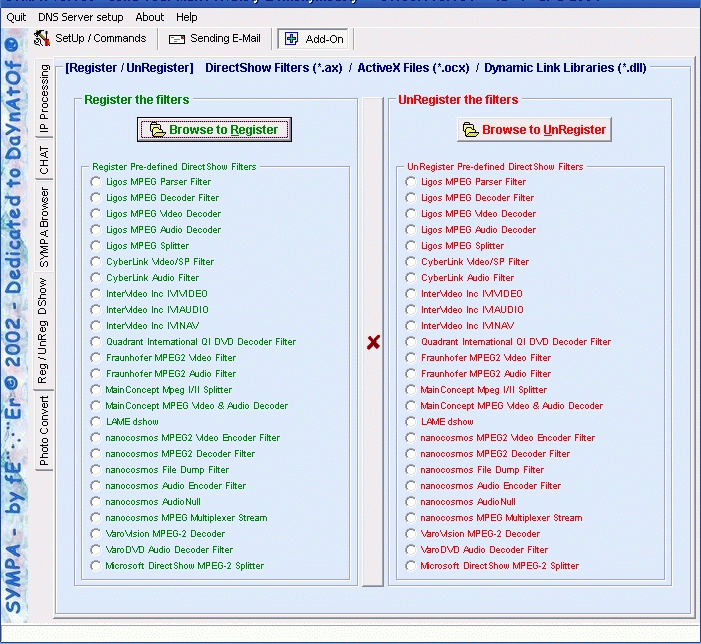Click the red X icon between panels
701x644 pixels.
(x=373, y=342)
